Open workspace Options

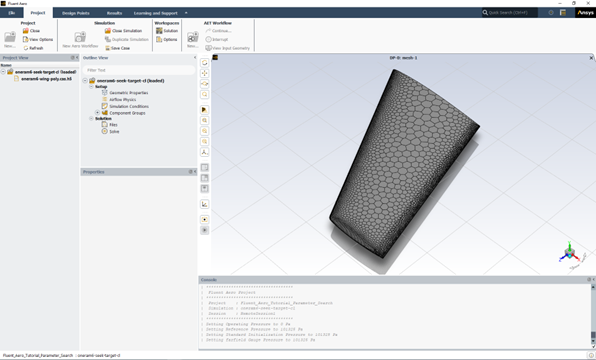(166, 40)
